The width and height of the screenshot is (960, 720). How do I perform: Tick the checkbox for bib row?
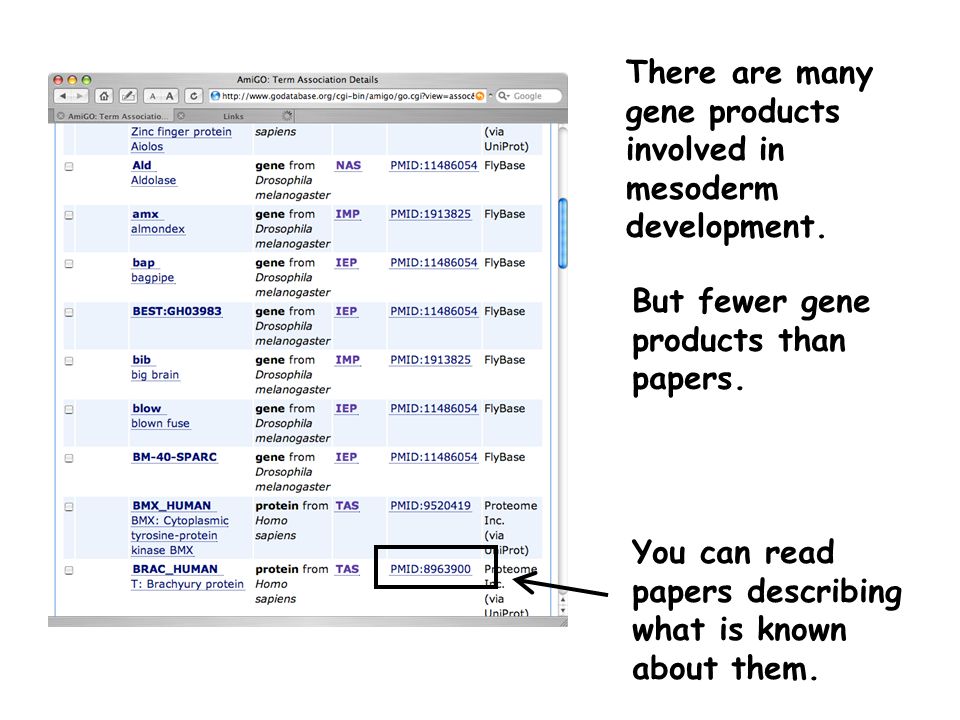tap(69, 361)
